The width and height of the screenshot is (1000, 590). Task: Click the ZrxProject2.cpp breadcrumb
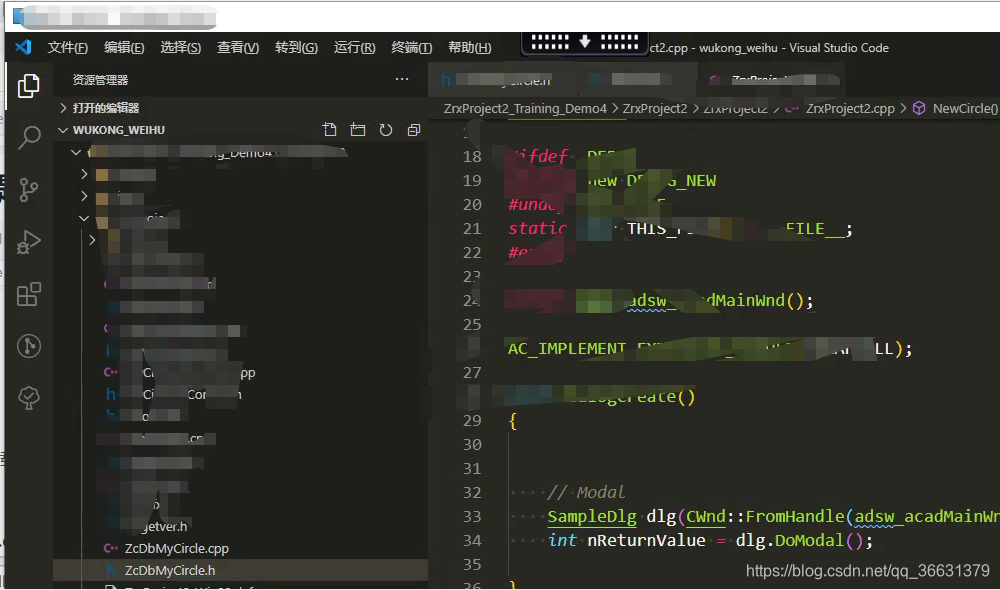point(850,108)
